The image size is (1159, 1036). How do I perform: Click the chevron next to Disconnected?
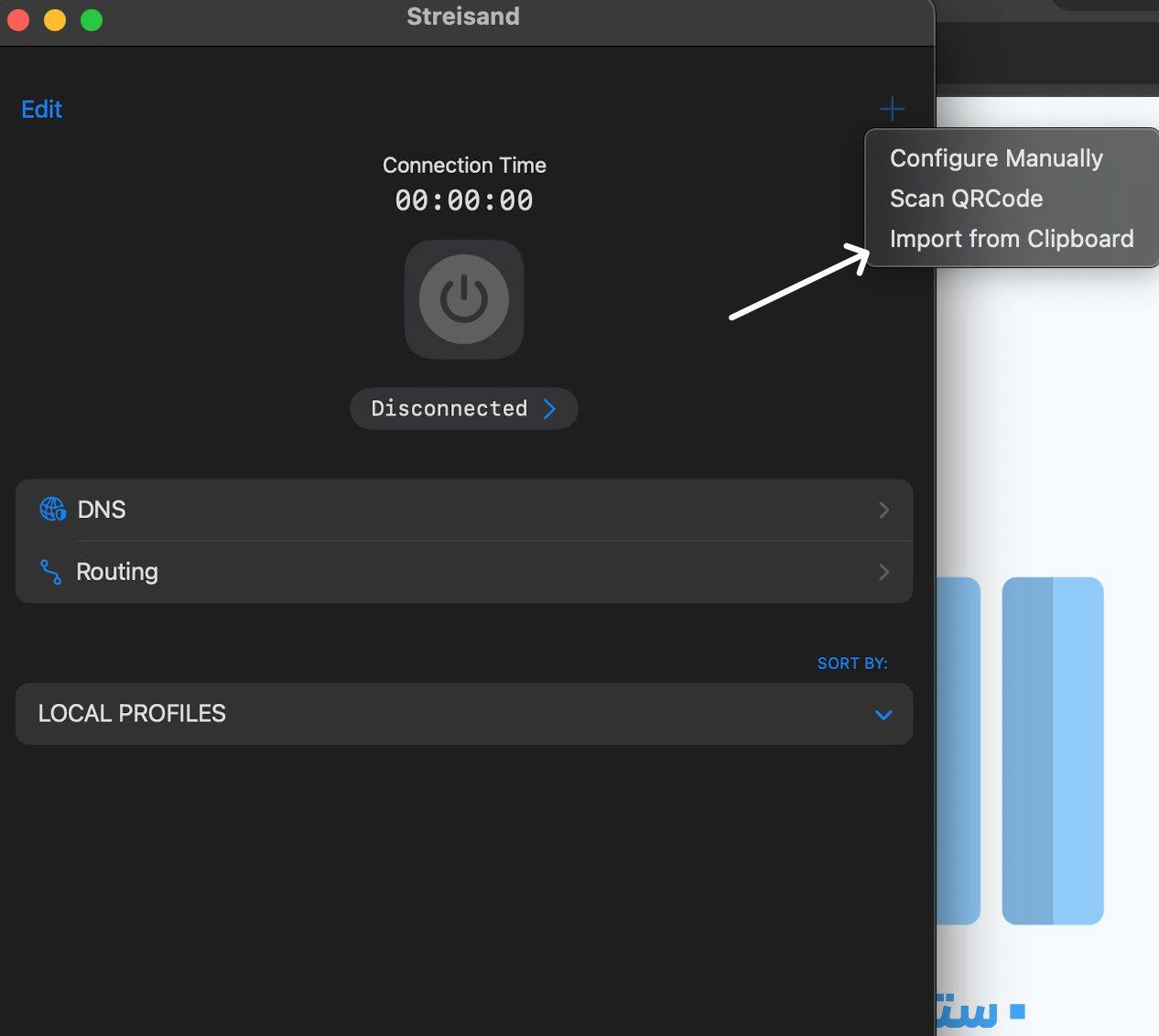[550, 409]
